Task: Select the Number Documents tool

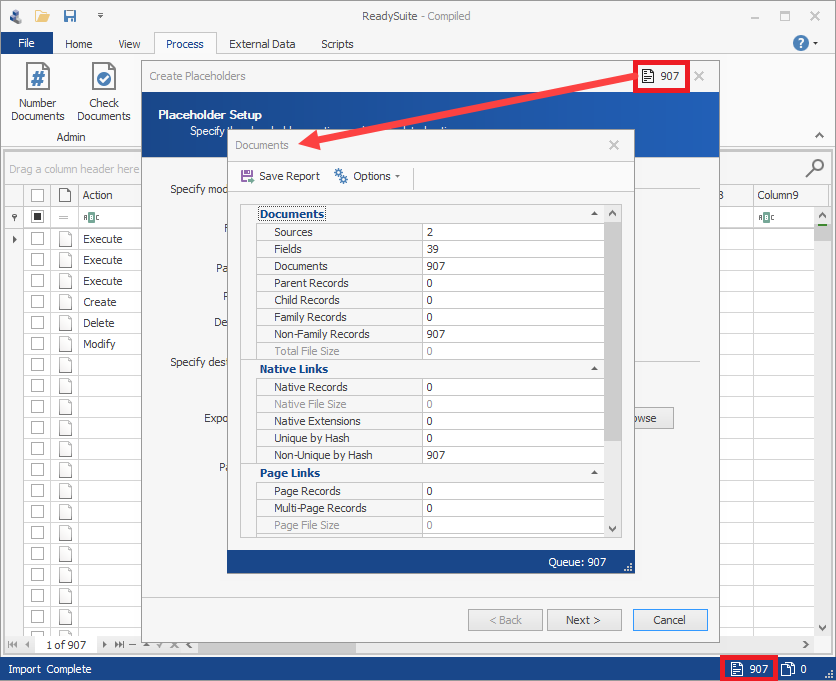Action: click(37, 92)
